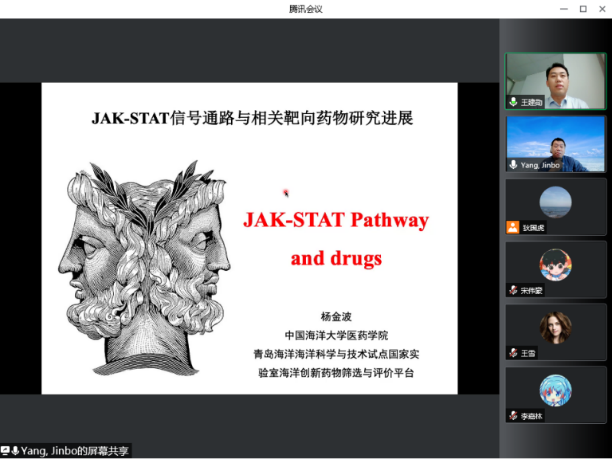
Task: Click the microphone icon on Yang, Jinbo's video tile
Action: (513, 164)
